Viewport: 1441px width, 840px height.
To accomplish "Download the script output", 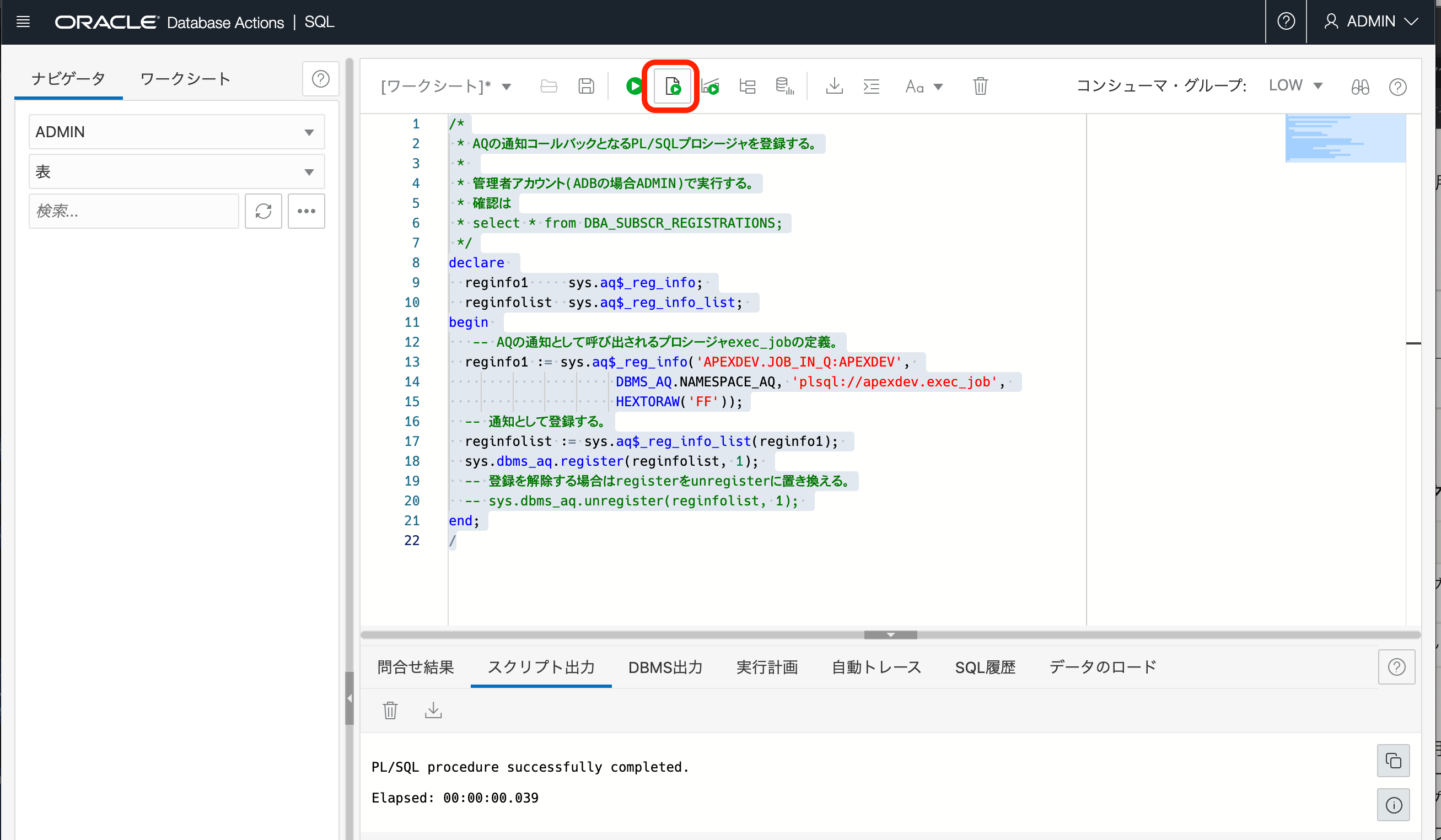I will tap(433, 710).
